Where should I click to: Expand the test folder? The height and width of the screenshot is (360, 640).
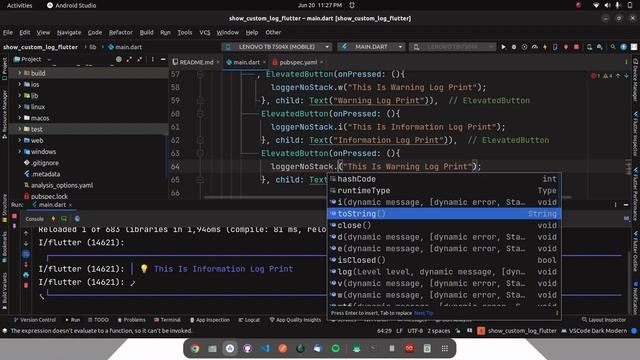tap(19, 129)
